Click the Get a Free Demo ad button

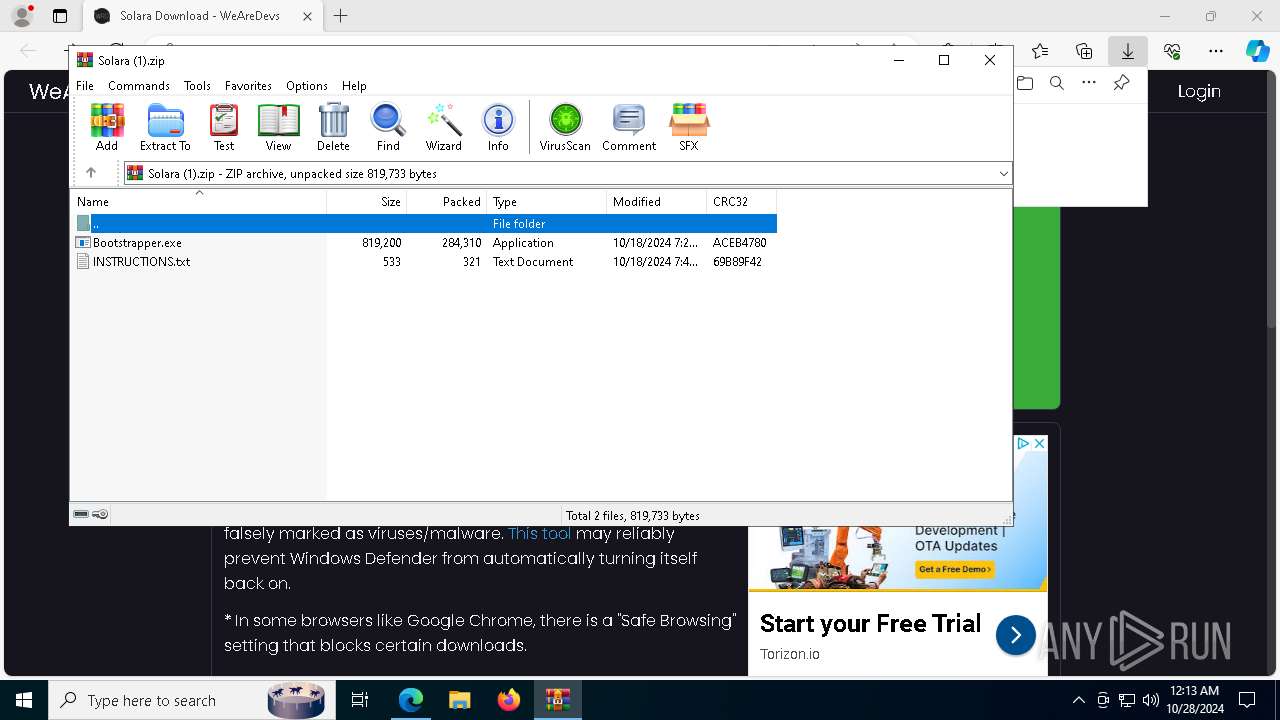pos(955,569)
